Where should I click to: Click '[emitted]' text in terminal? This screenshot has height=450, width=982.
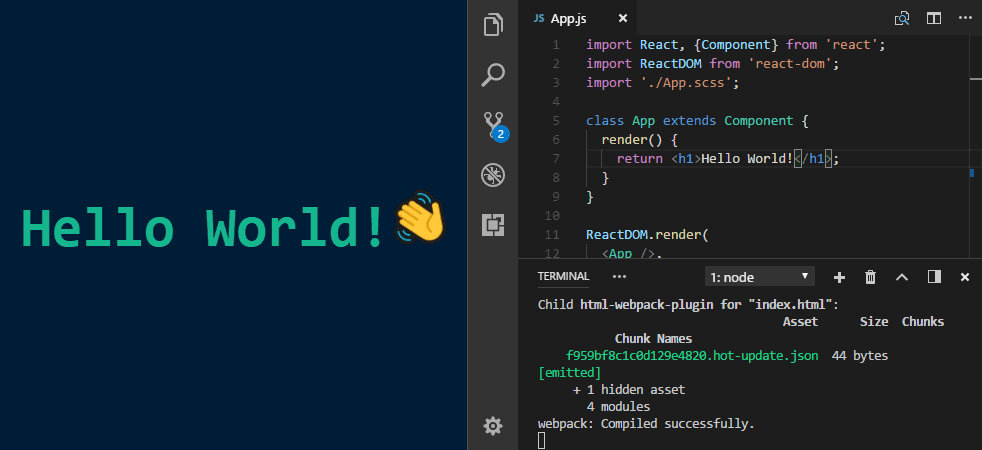click(x=569, y=373)
